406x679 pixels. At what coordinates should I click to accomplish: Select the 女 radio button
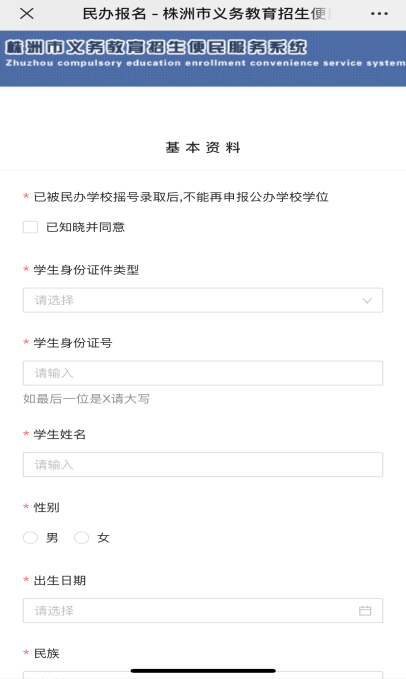pyautogui.click(x=81, y=538)
